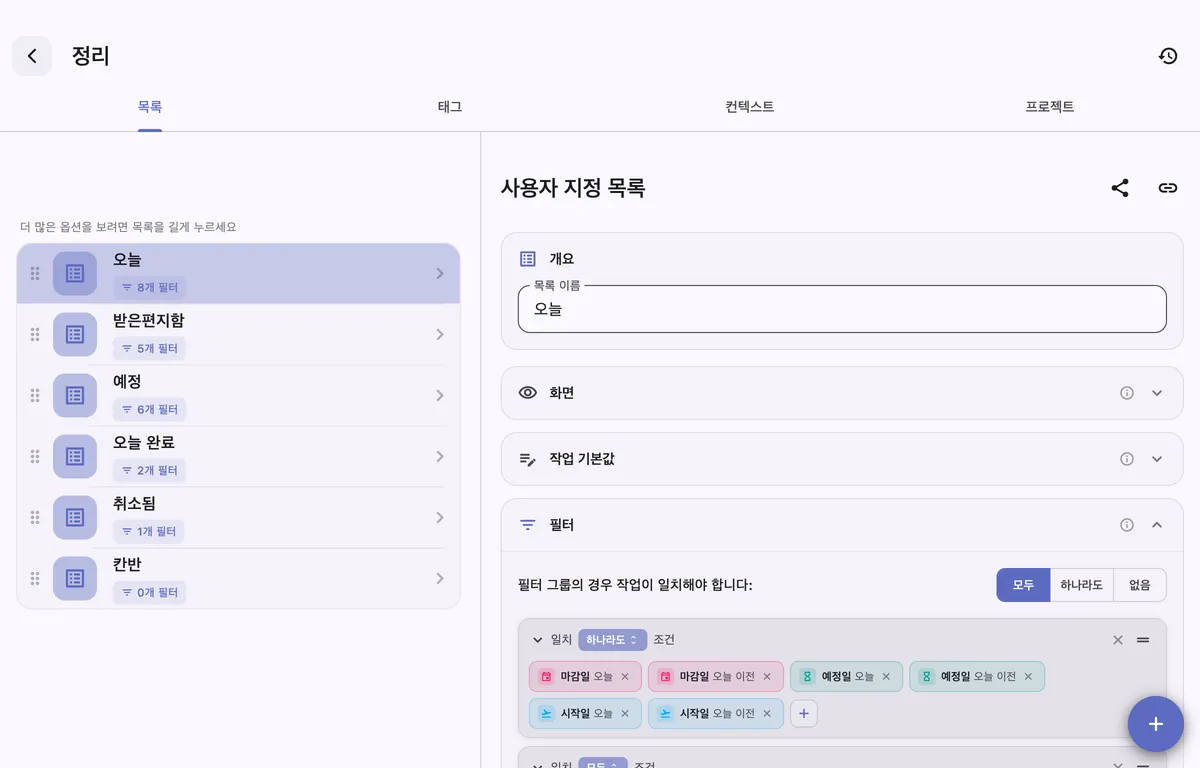This screenshot has width=1200, height=768.
Task: Click the 6개 필터 badge on 예정
Action: (149, 410)
